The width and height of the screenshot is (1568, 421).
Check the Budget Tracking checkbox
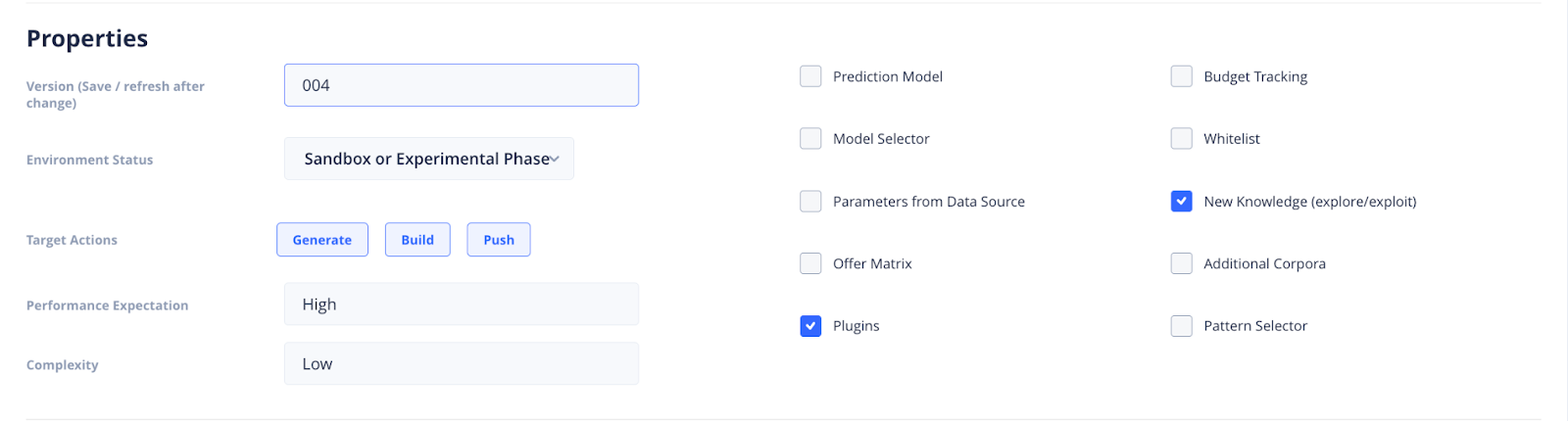pos(1182,76)
